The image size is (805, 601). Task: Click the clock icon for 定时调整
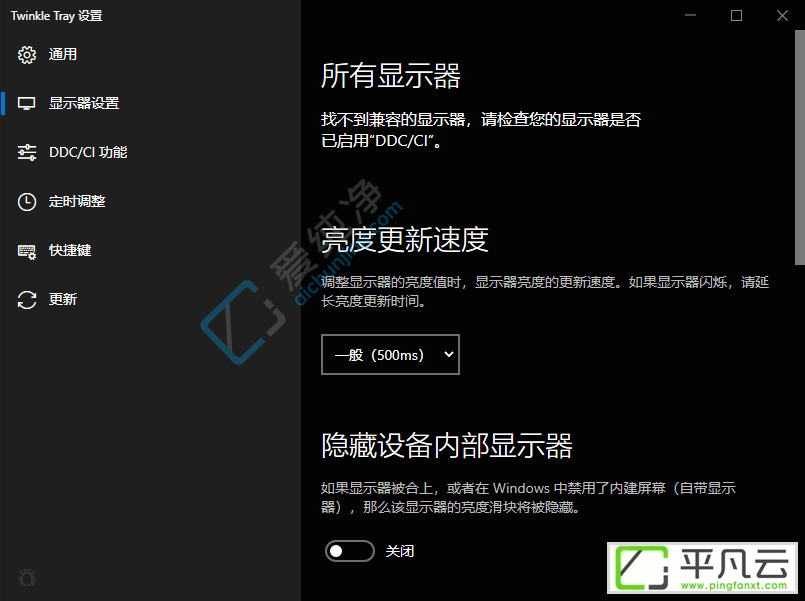(x=27, y=202)
